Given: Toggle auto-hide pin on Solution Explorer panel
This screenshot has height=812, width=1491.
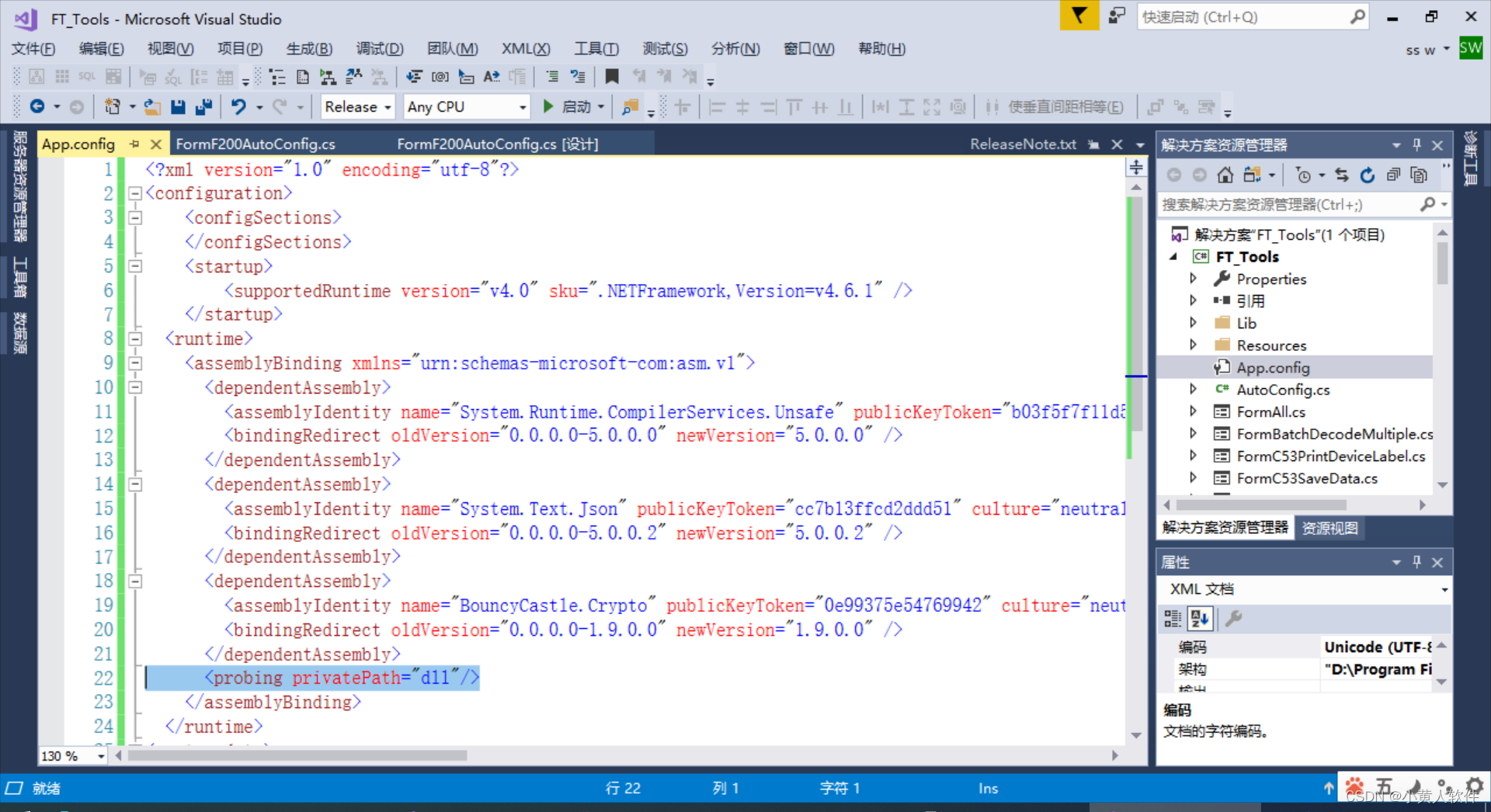Looking at the screenshot, I should point(1416,144).
